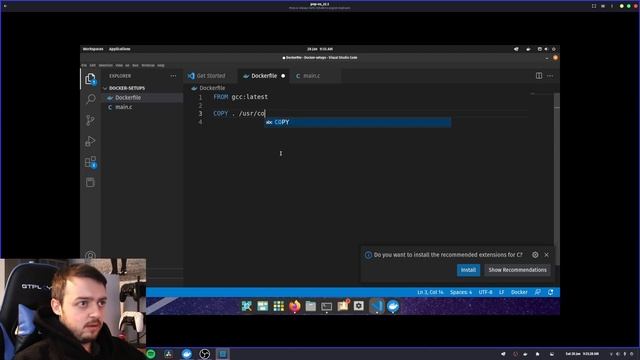Click the UTF-8 encoding indicator
The width and height of the screenshot is (640, 360).
[x=485, y=292]
